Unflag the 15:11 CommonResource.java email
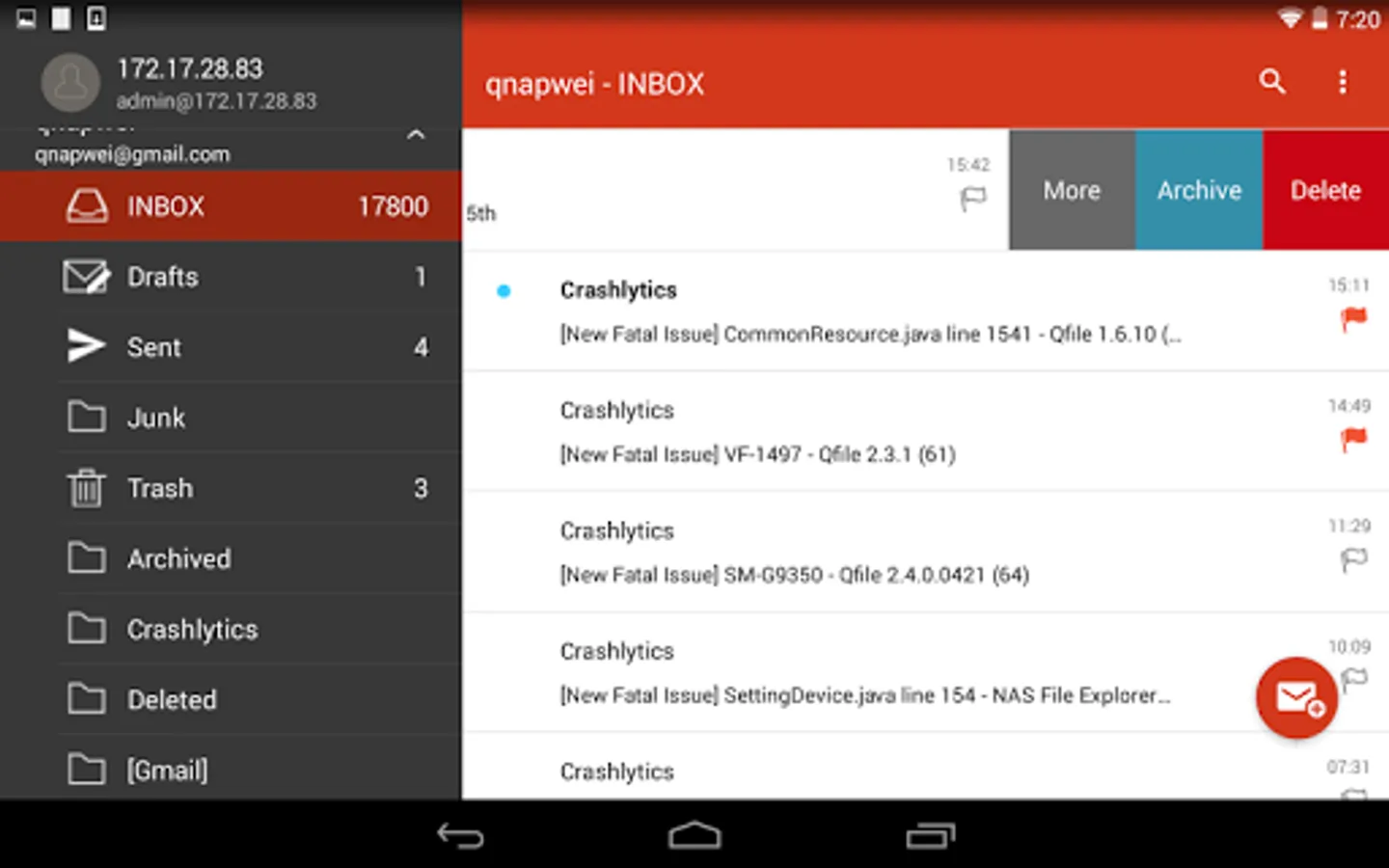 (x=1354, y=319)
